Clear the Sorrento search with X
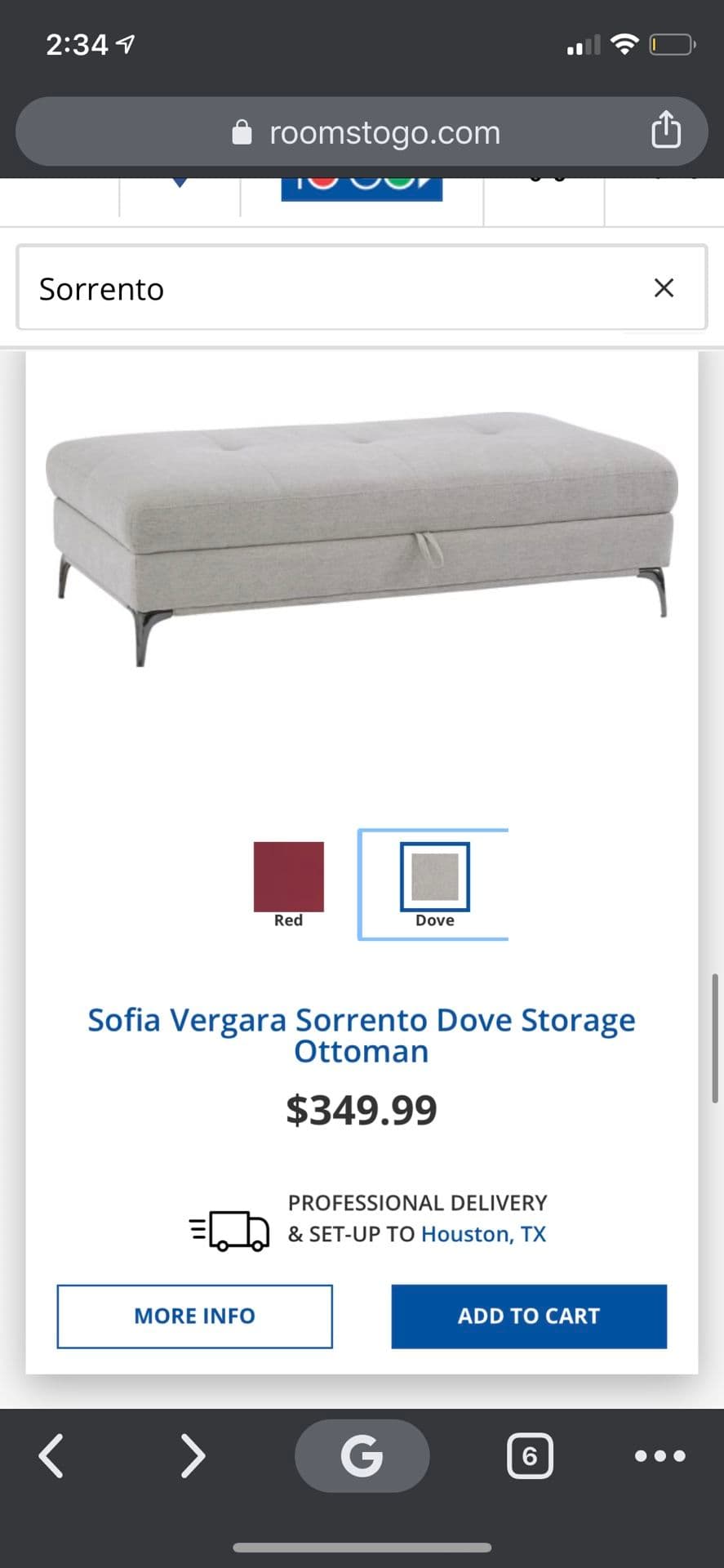 pos(664,287)
